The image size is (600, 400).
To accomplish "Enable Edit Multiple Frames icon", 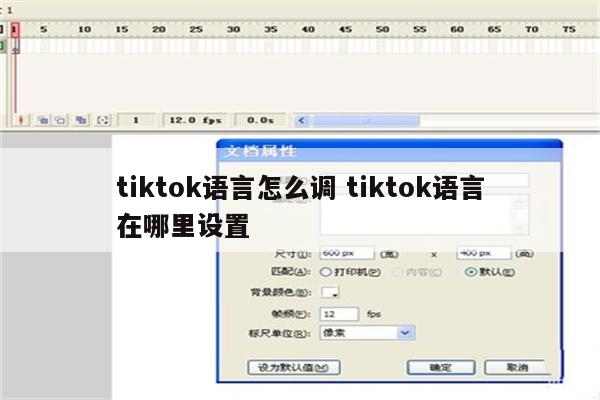I will point(81,120).
